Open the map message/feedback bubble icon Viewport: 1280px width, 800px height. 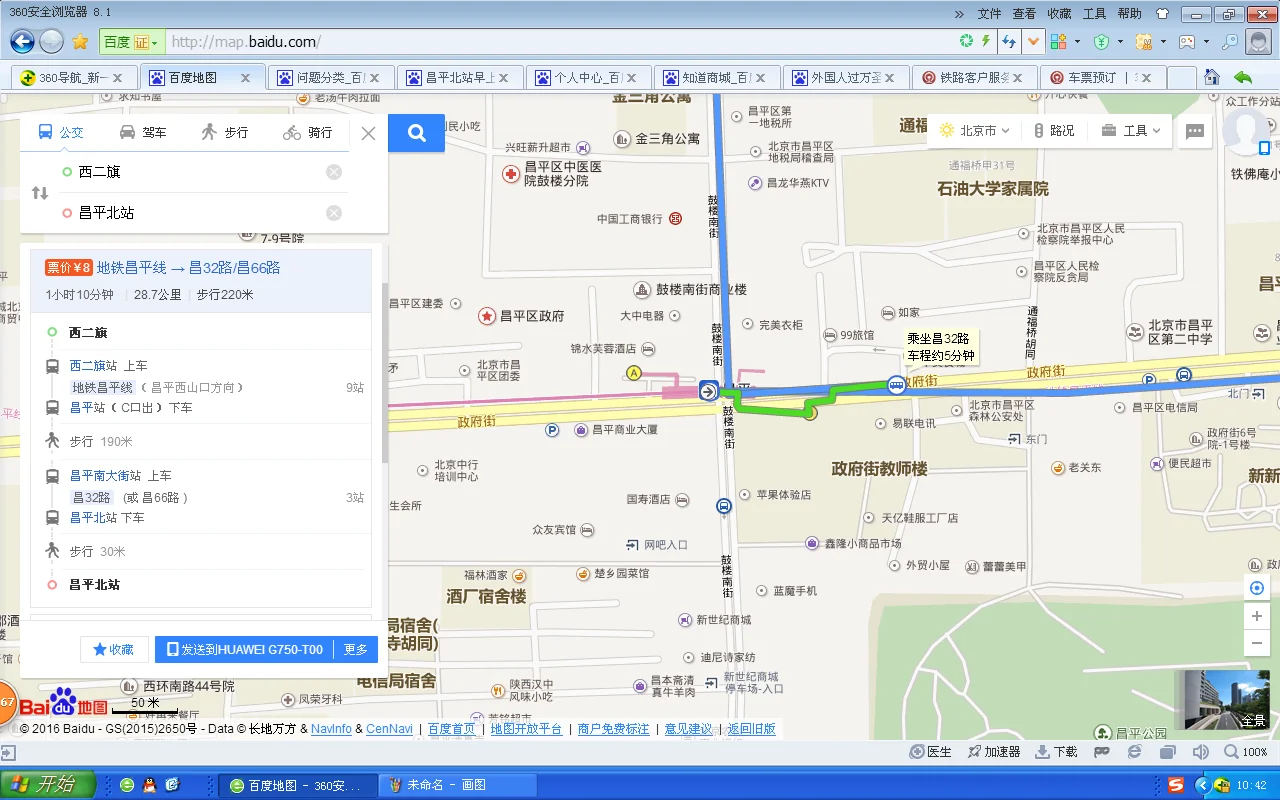pyautogui.click(x=1194, y=130)
